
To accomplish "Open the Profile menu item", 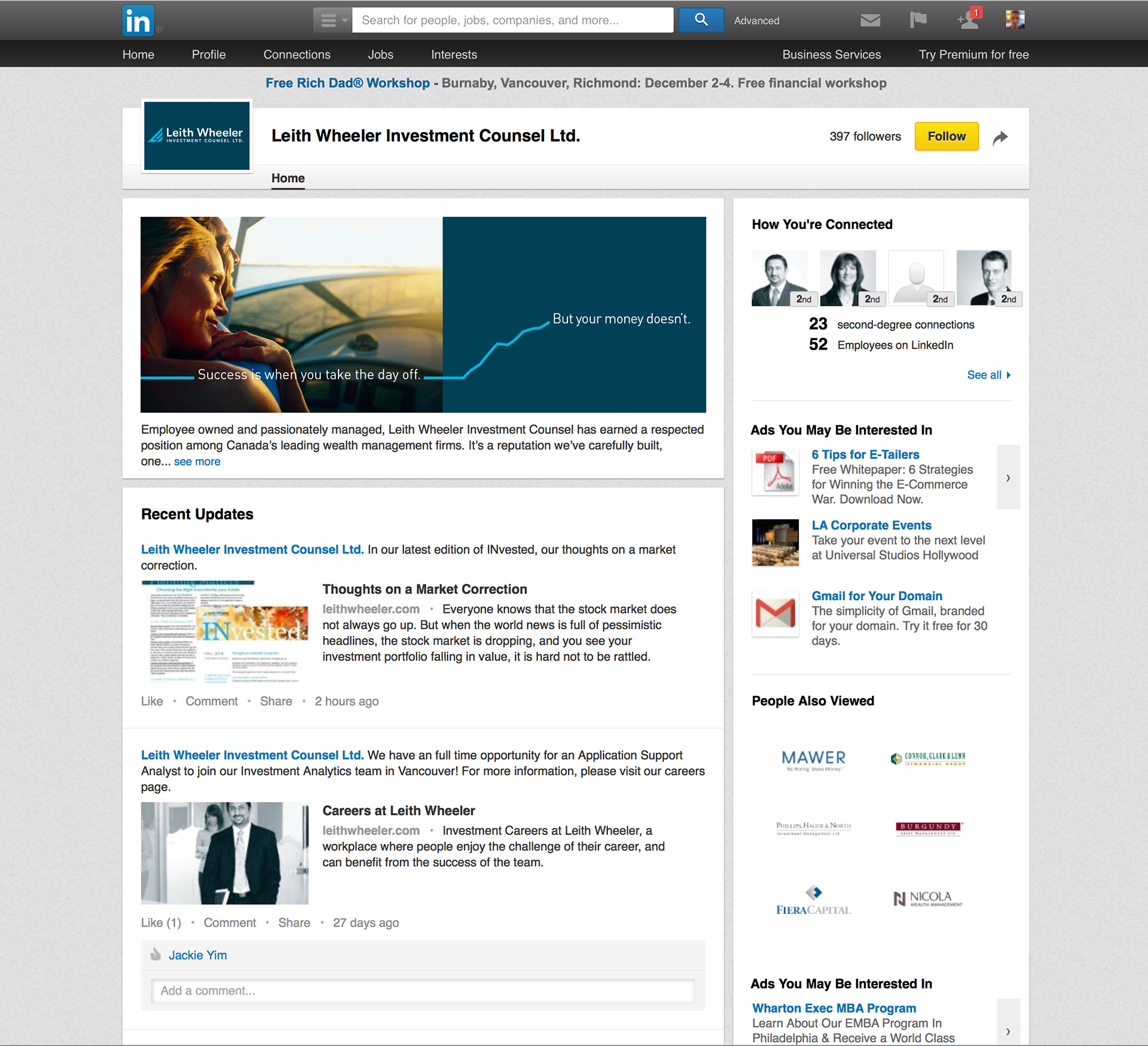I will 209,54.
